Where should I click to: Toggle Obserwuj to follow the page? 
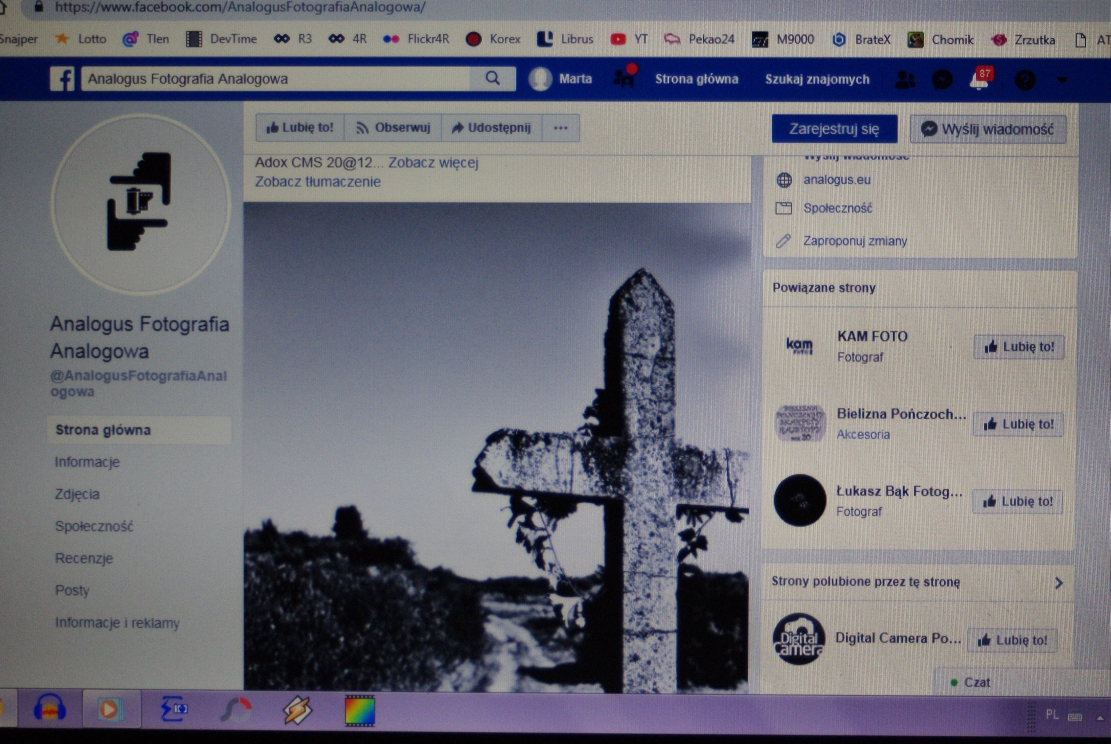click(x=393, y=128)
